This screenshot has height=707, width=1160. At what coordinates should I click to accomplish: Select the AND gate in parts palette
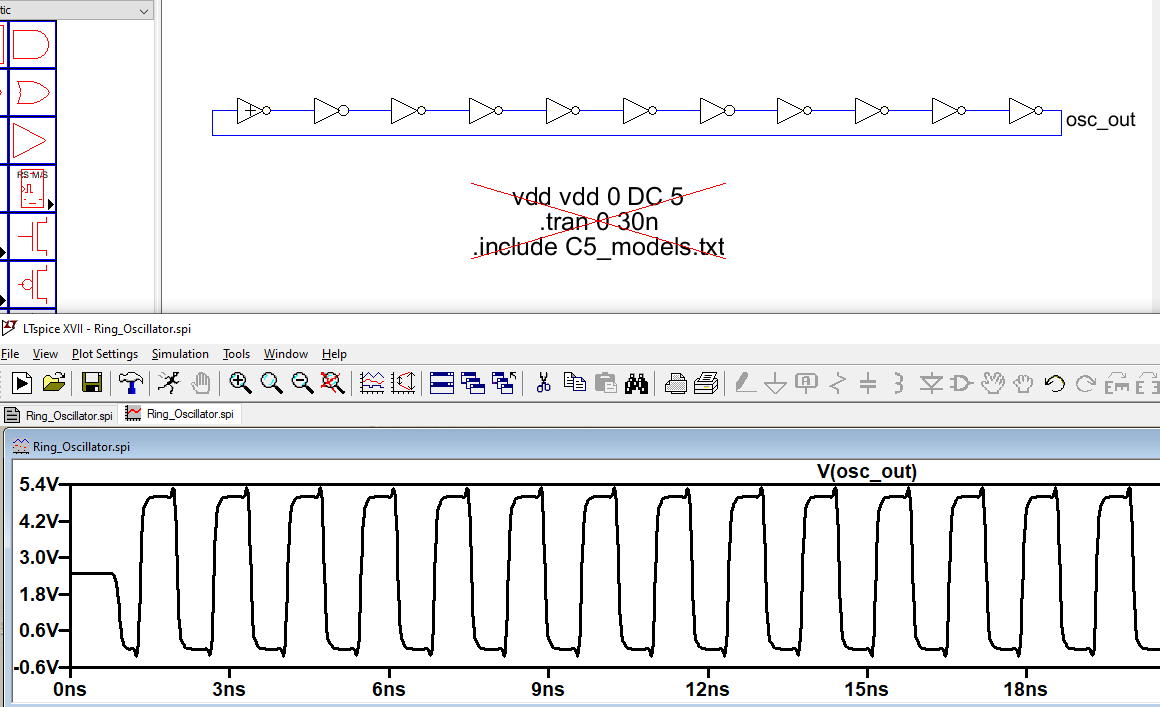(32, 44)
